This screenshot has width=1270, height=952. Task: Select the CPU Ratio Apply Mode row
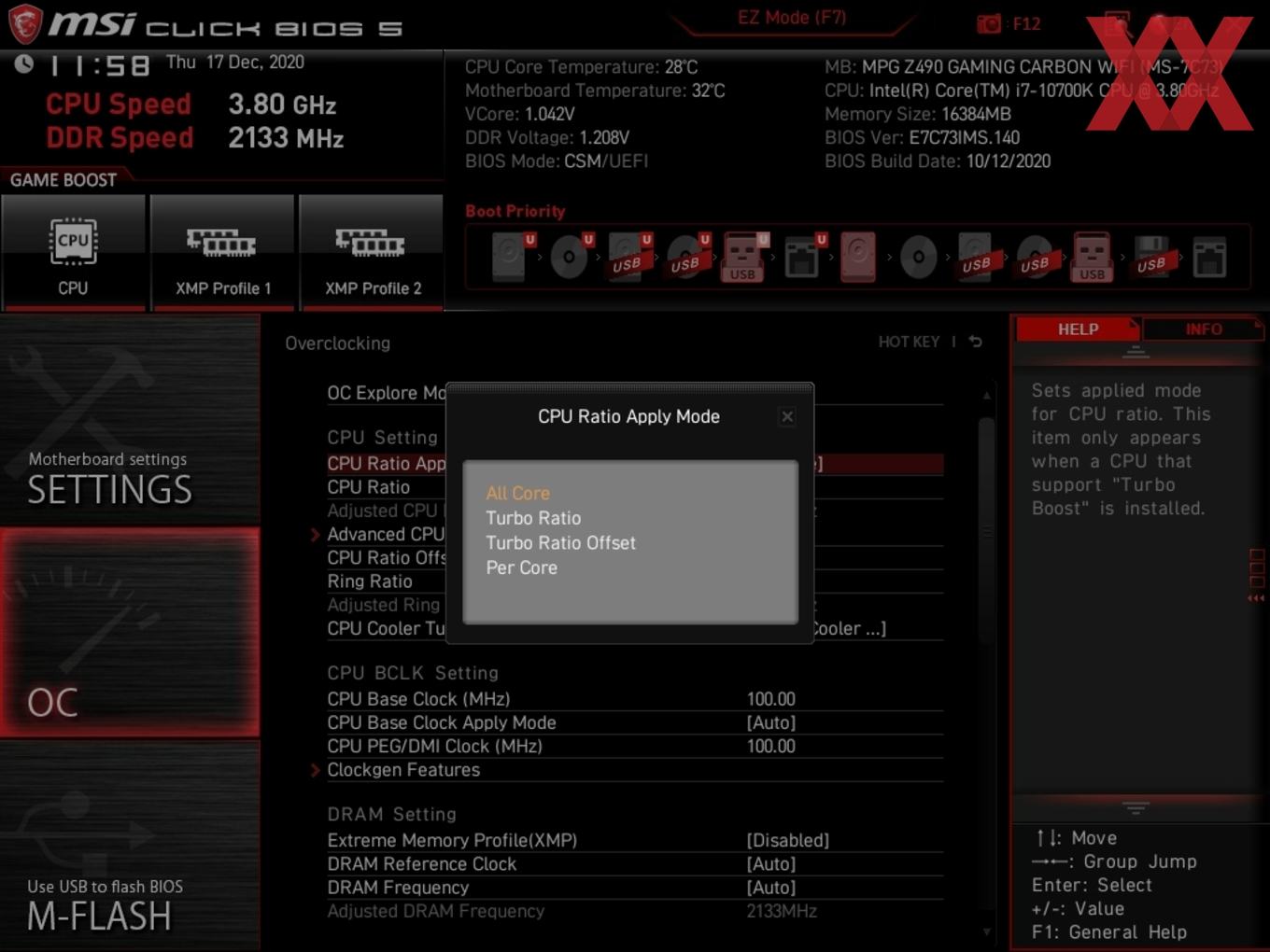(x=387, y=464)
